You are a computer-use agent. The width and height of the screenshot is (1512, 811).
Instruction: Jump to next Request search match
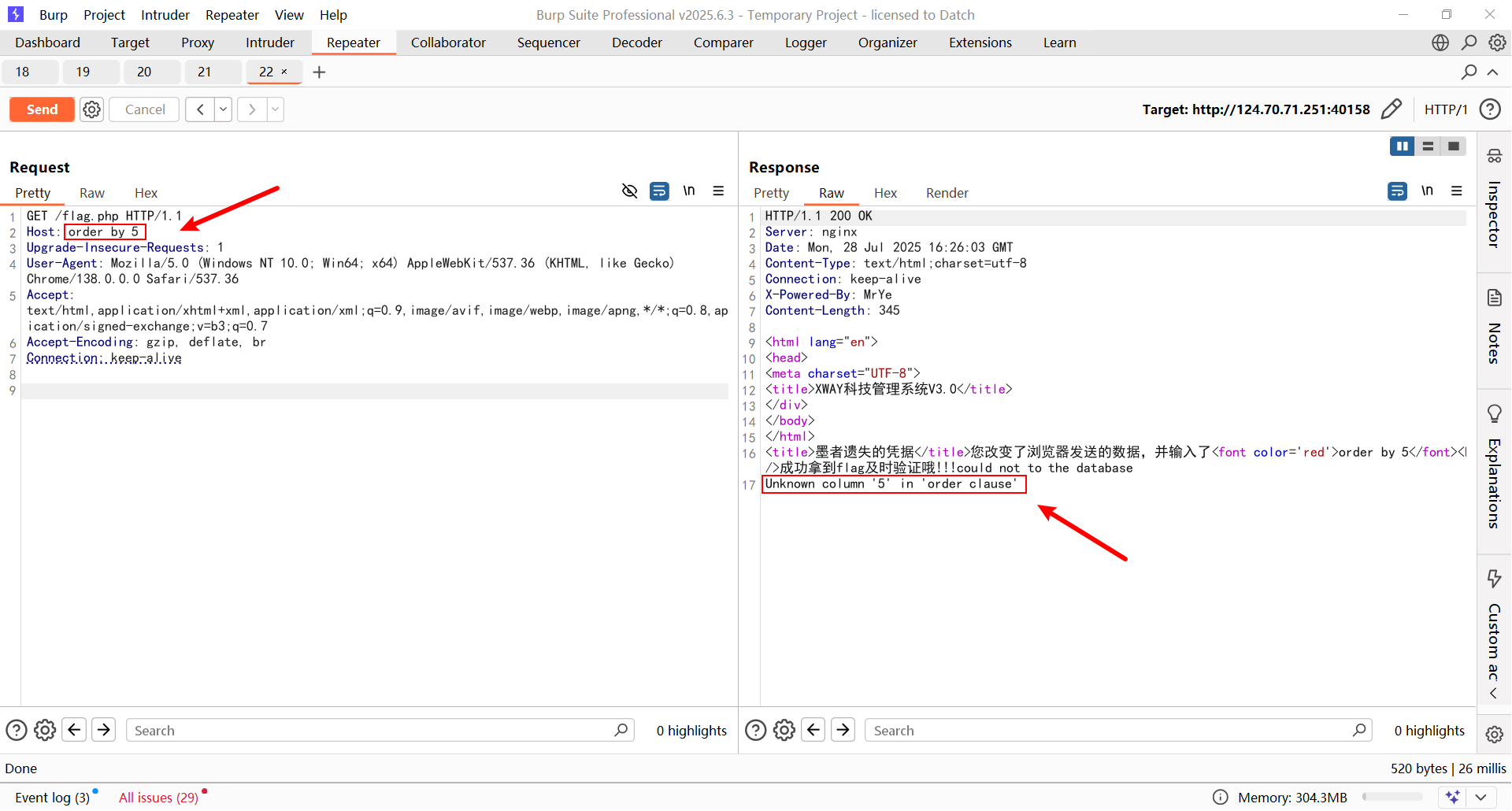[x=103, y=730]
